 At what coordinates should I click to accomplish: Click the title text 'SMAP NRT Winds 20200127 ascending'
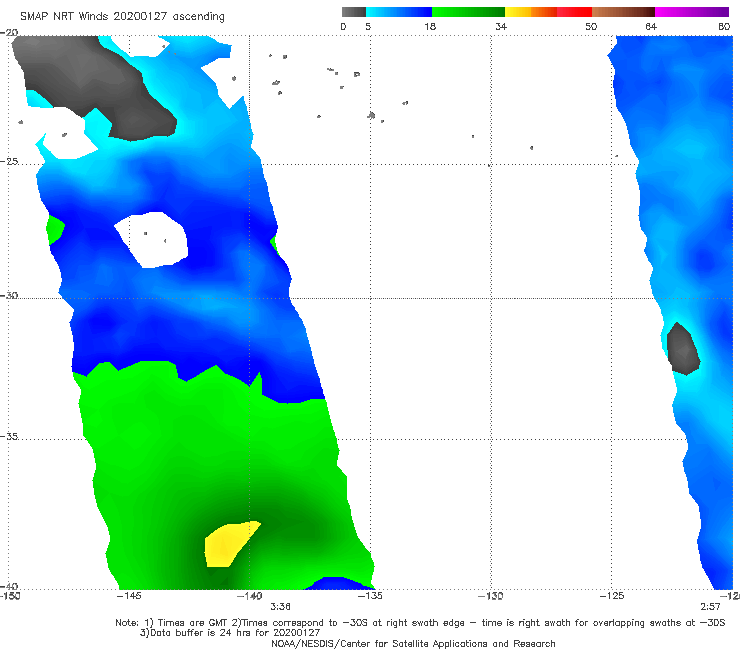click(x=122, y=17)
